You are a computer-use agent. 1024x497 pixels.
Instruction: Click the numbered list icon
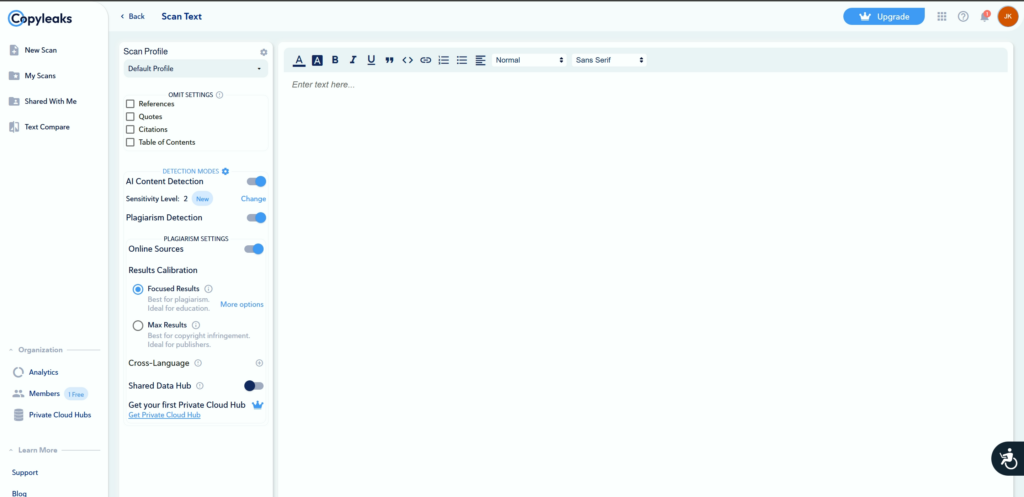coord(444,60)
